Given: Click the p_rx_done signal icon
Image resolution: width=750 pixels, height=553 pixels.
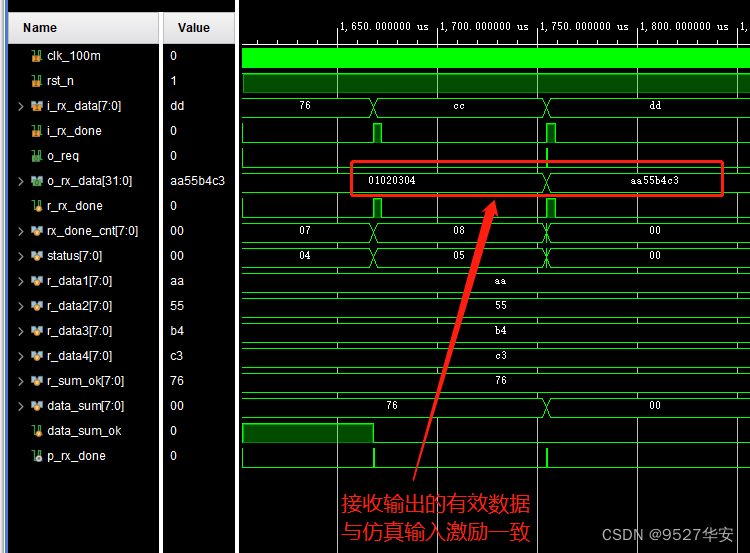Looking at the screenshot, I should pyautogui.click(x=37, y=456).
